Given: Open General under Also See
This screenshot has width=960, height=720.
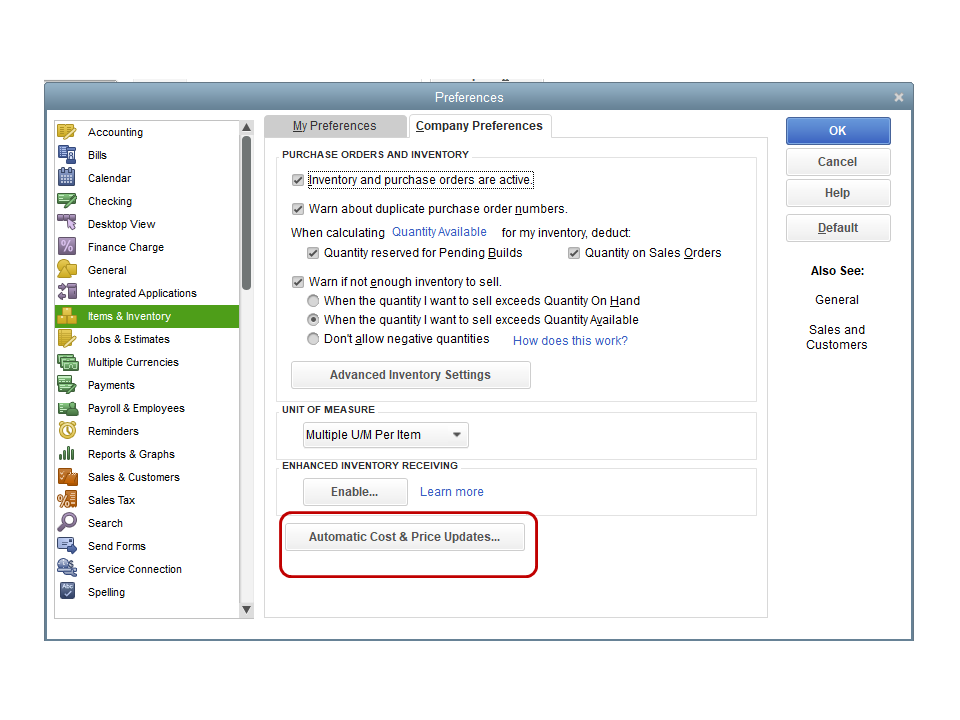Looking at the screenshot, I should 836,299.
